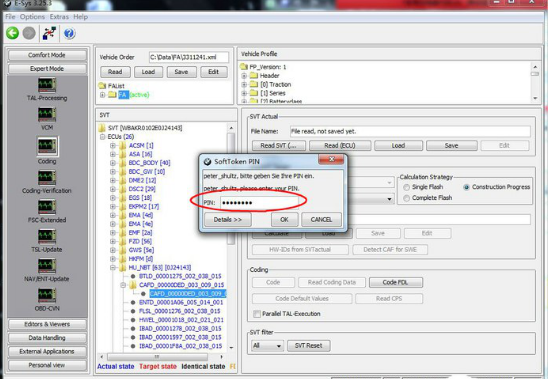The height and width of the screenshot is (379, 548).
Task: Collapse the HU_NBT [63] tree node
Action: click(113, 268)
